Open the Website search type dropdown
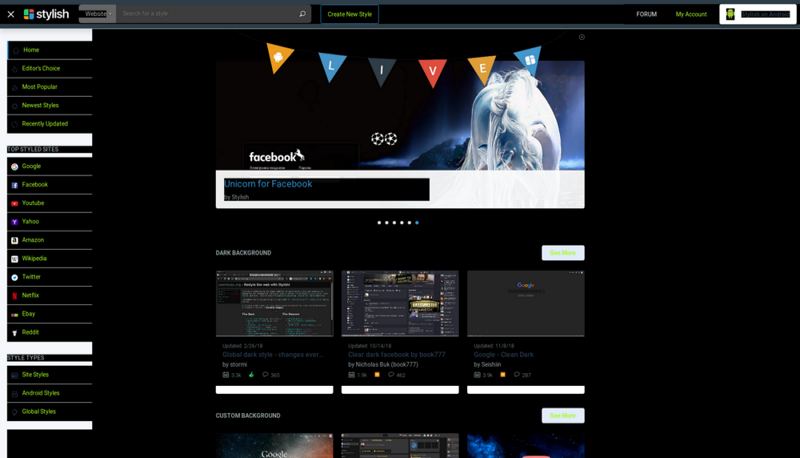 coord(97,14)
